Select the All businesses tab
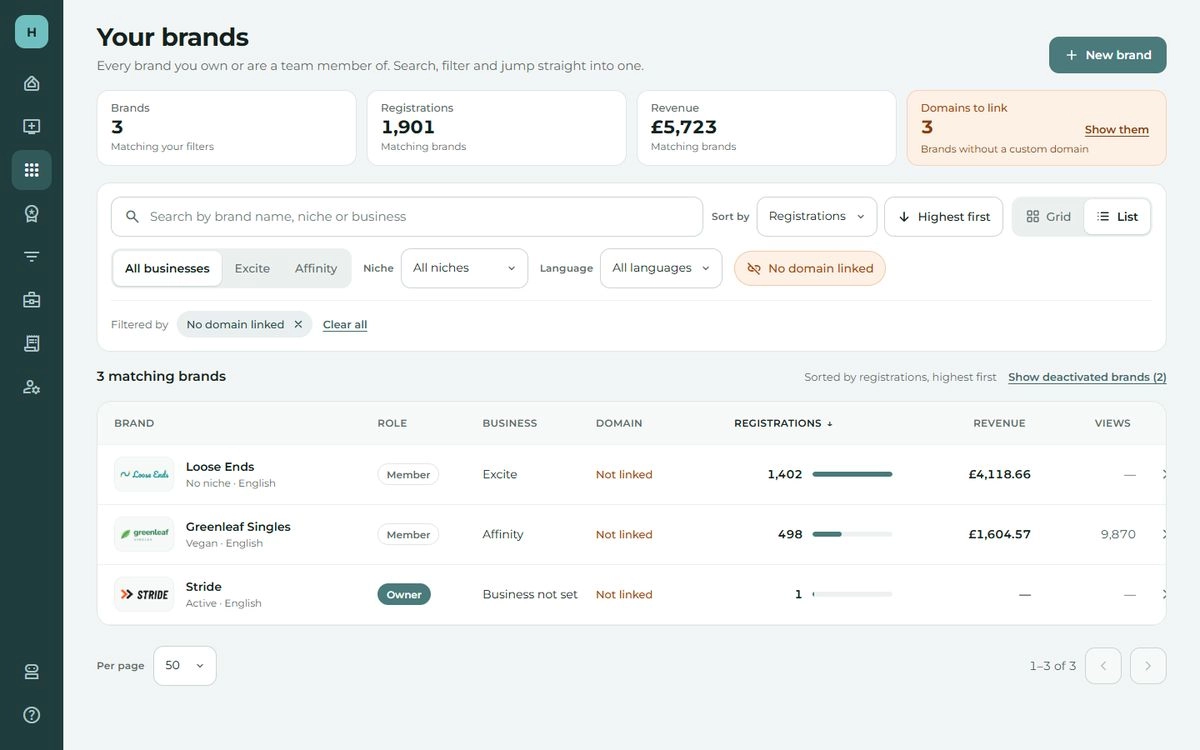The image size is (1200, 750). pos(167,268)
